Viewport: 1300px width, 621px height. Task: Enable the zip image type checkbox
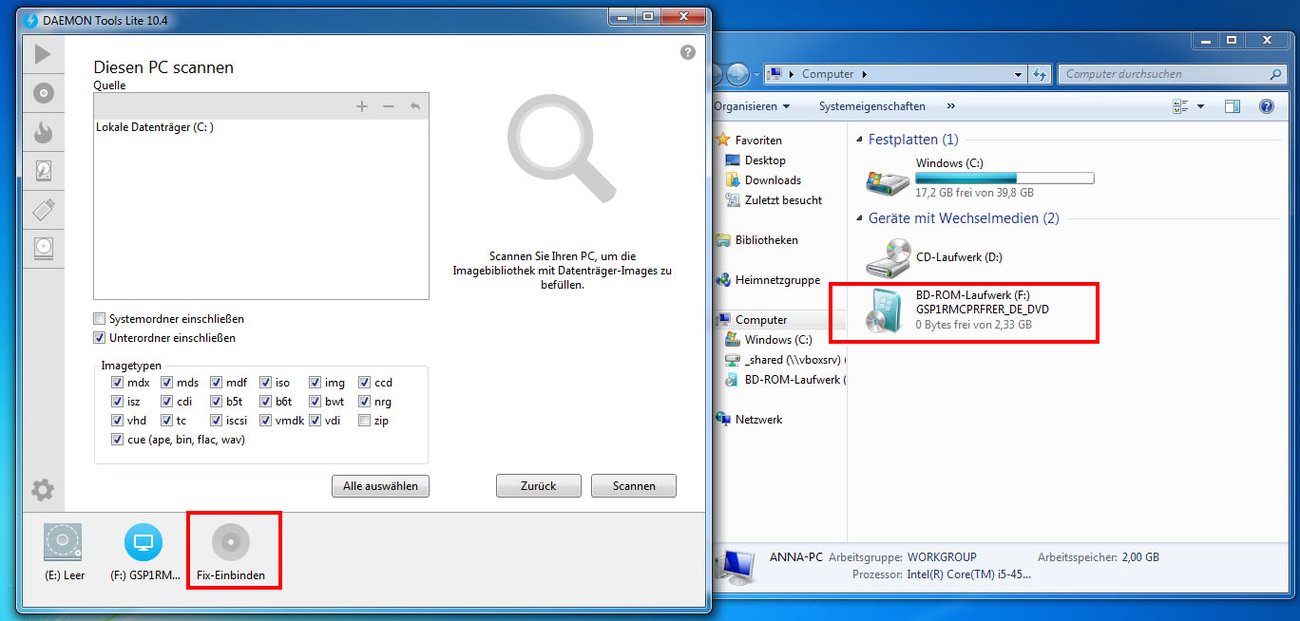click(x=365, y=420)
